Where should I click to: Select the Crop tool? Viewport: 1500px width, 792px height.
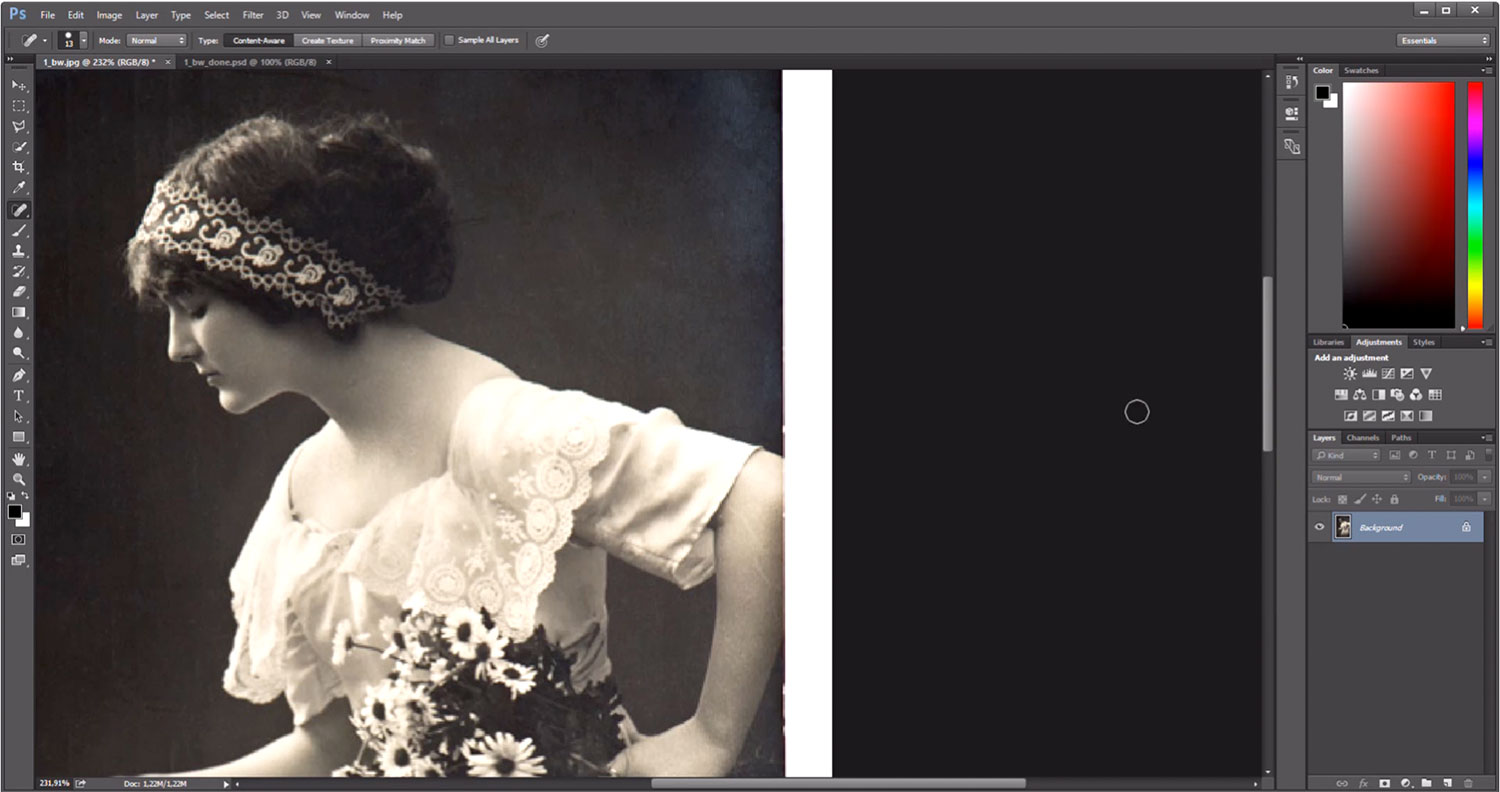tap(19, 168)
